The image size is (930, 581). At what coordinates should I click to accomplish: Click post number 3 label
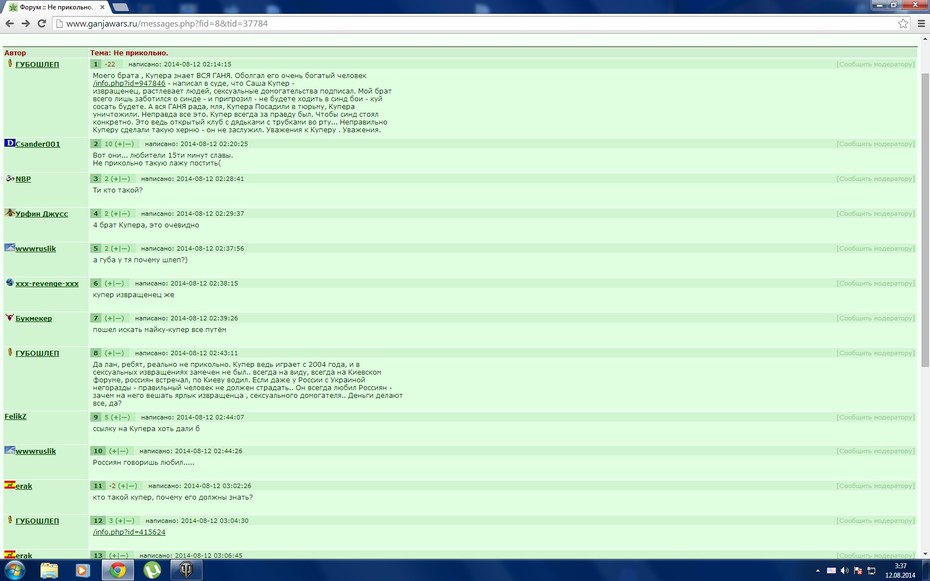click(x=95, y=178)
